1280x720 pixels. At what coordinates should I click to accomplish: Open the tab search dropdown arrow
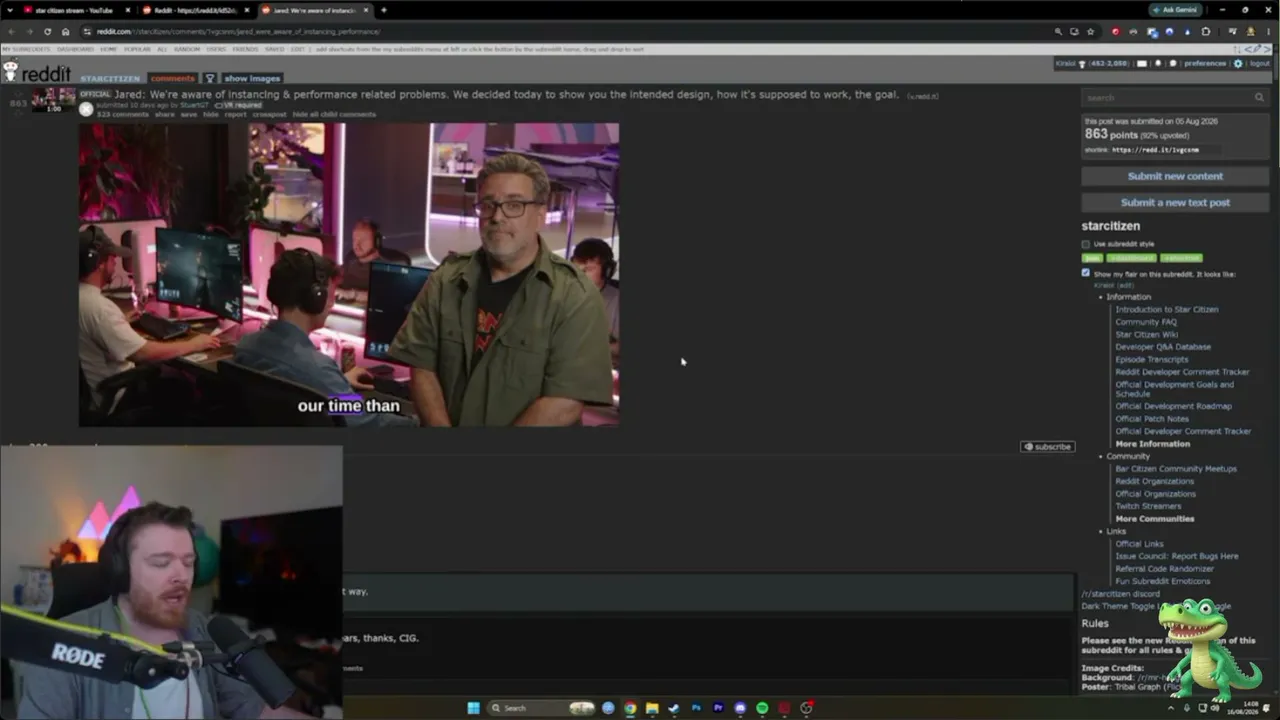click(11, 10)
